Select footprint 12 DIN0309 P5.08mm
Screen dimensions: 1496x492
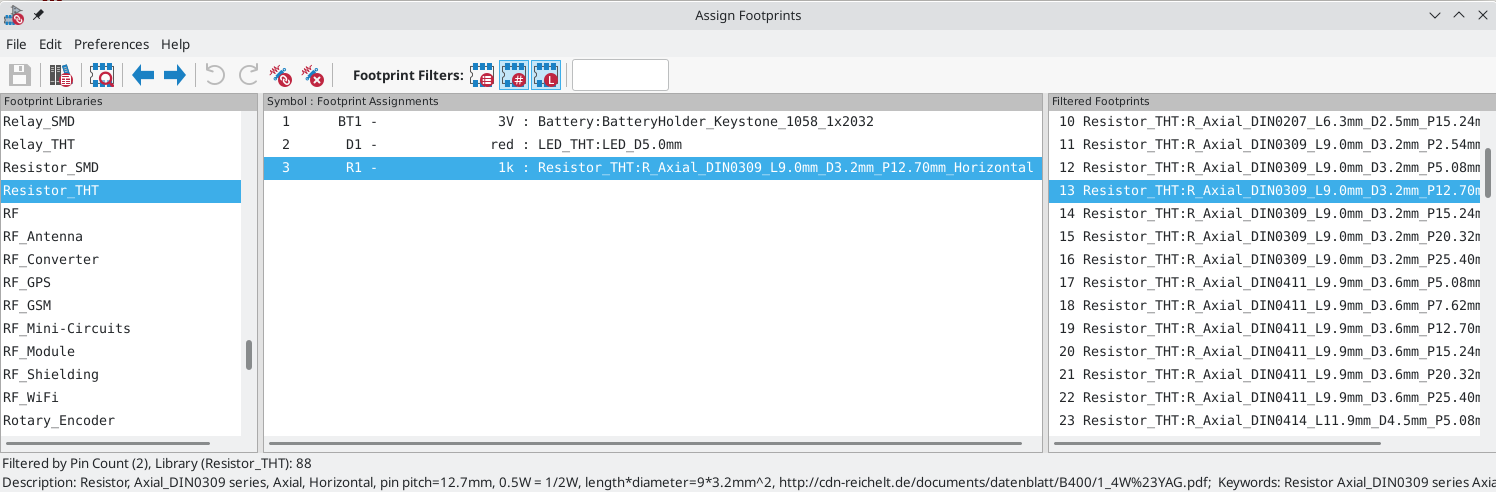tap(1265, 167)
